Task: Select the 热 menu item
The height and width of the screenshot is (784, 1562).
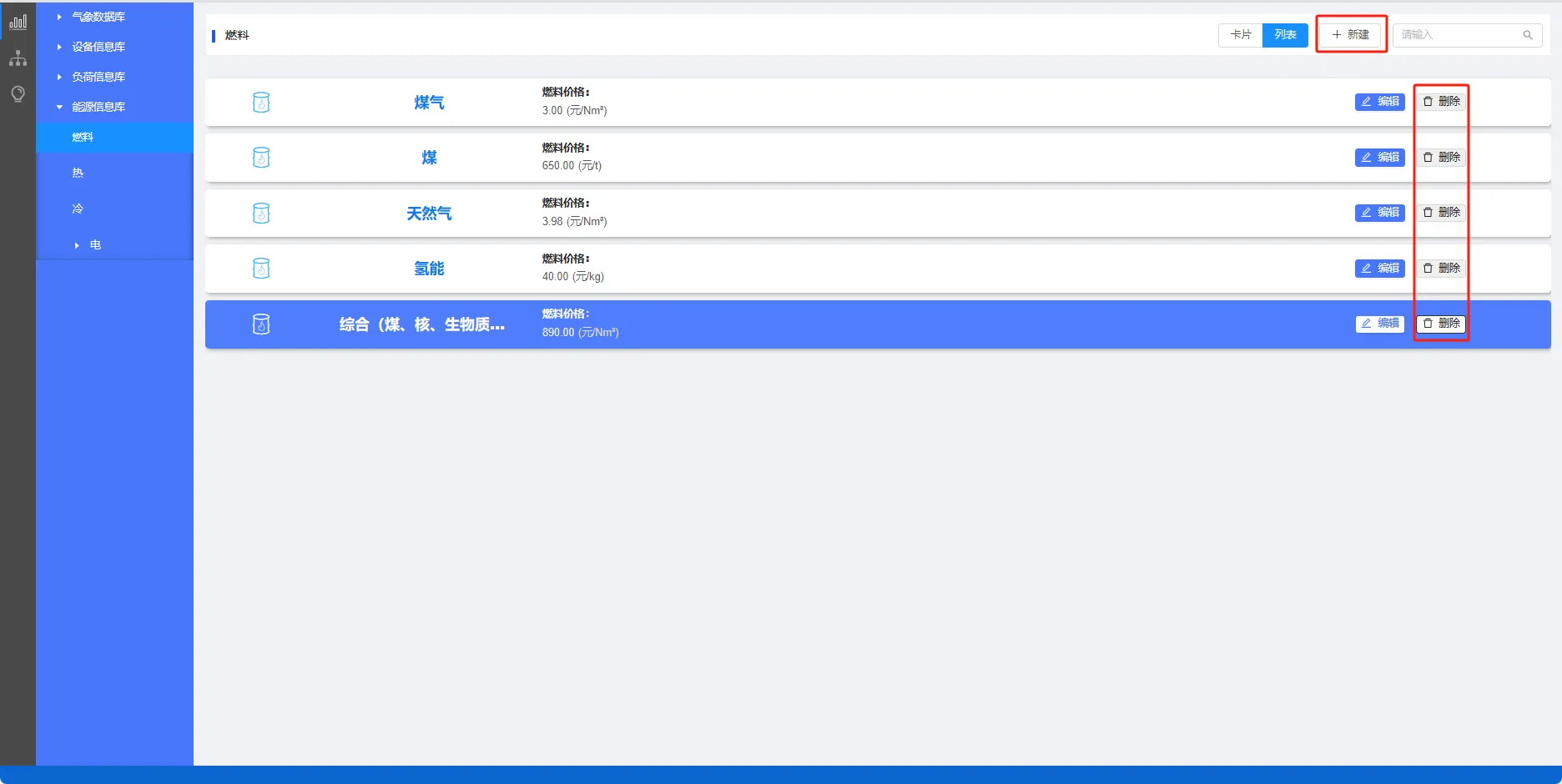Action: [114, 173]
